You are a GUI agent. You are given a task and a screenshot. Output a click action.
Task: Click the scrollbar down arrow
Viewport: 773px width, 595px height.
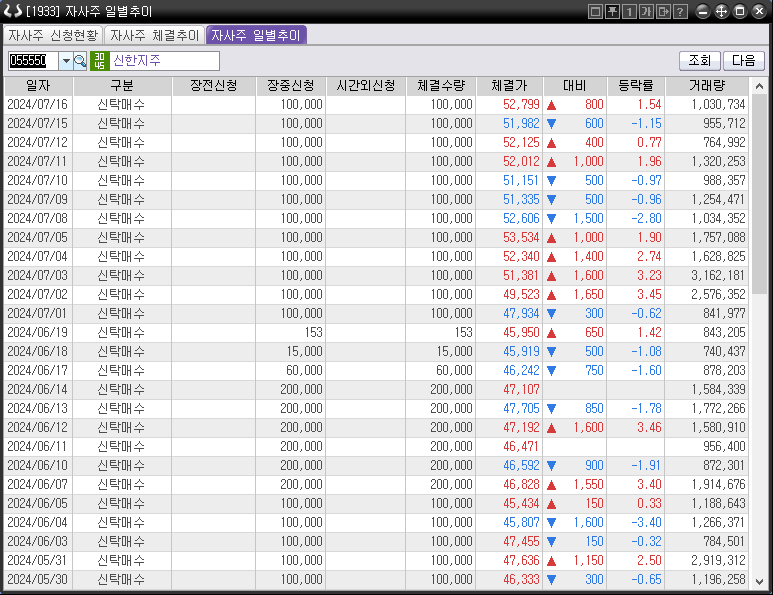point(759,582)
